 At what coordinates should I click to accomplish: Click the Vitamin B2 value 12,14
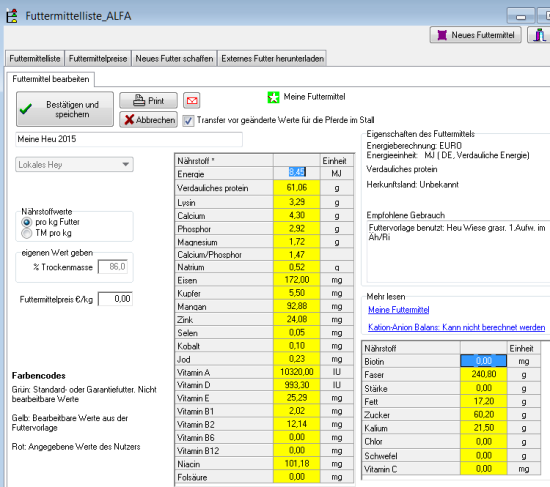[x=297, y=424]
